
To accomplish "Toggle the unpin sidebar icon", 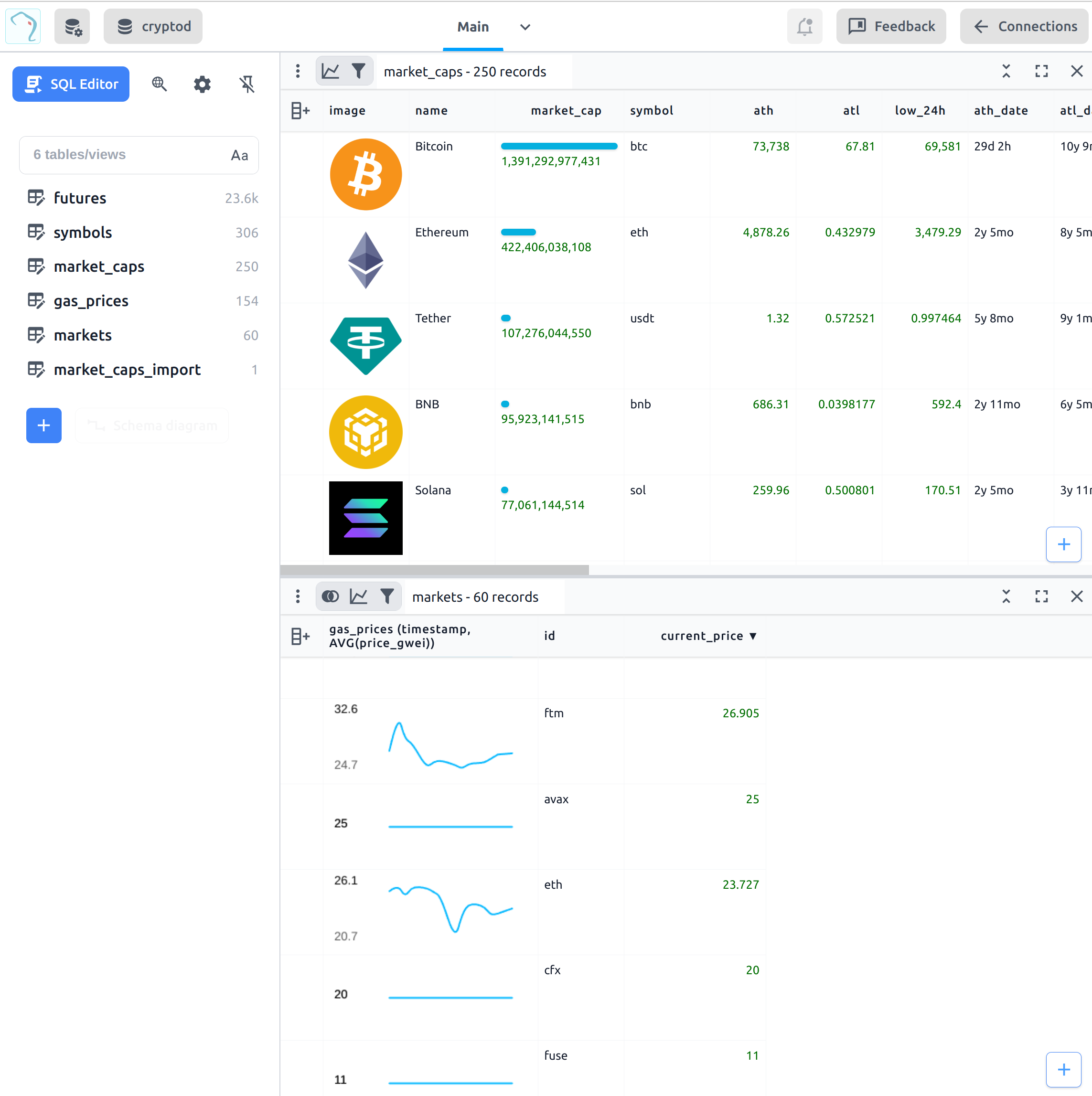I will coord(247,85).
